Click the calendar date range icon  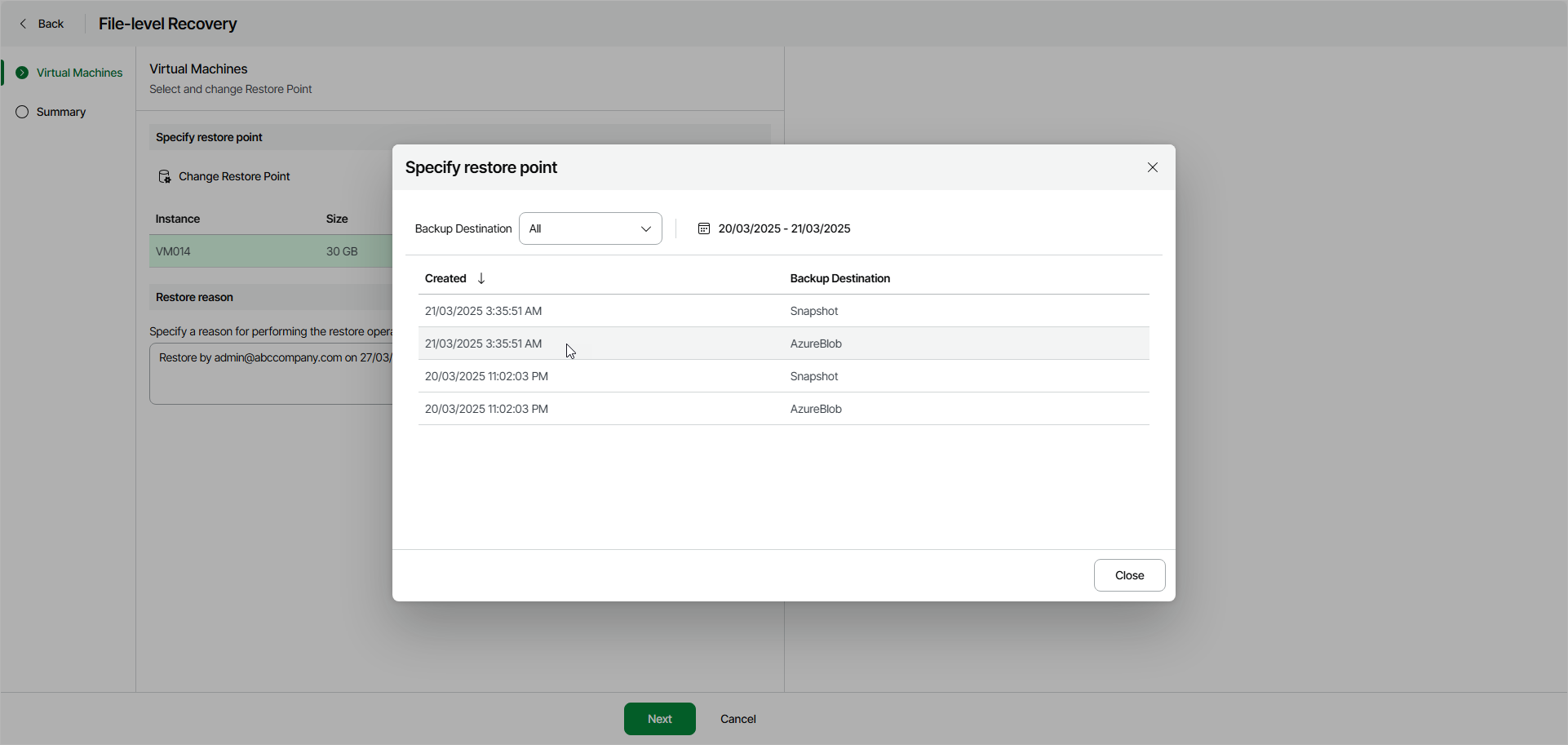pos(703,228)
